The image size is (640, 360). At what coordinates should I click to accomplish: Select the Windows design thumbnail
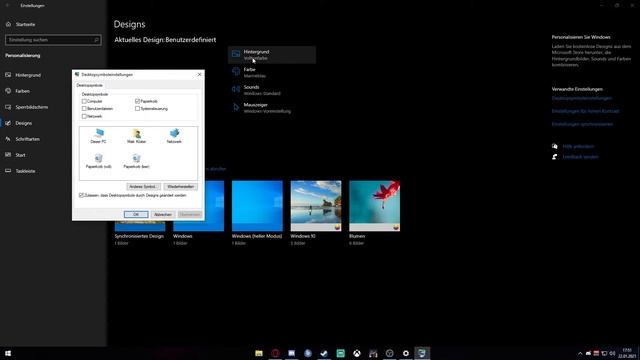214,206
